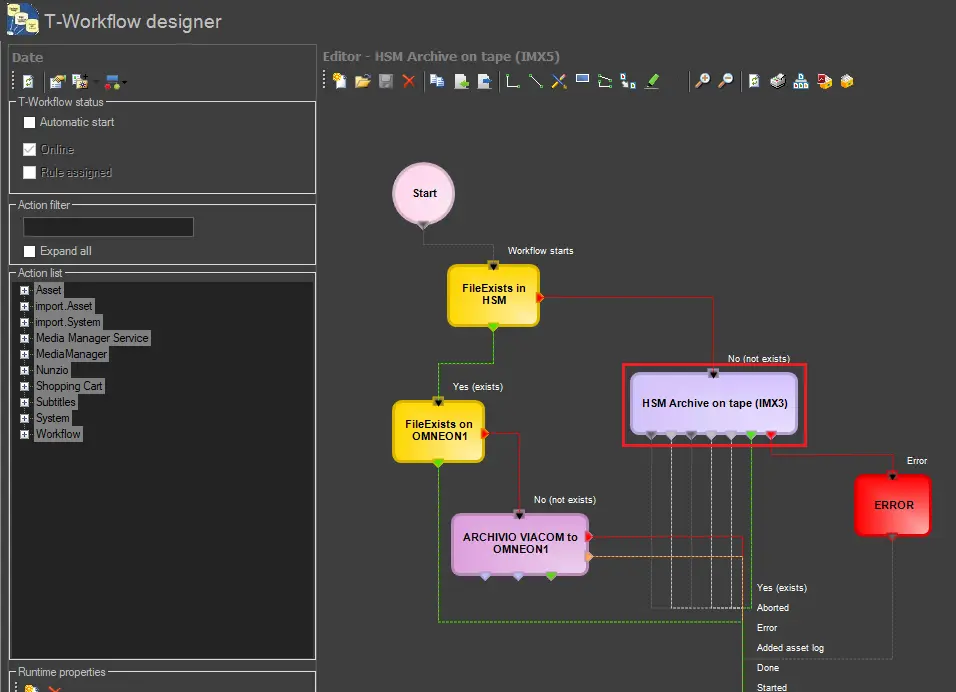Select the right-angle connector line tool
The image size is (956, 692).
pyautogui.click(x=513, y=81)
